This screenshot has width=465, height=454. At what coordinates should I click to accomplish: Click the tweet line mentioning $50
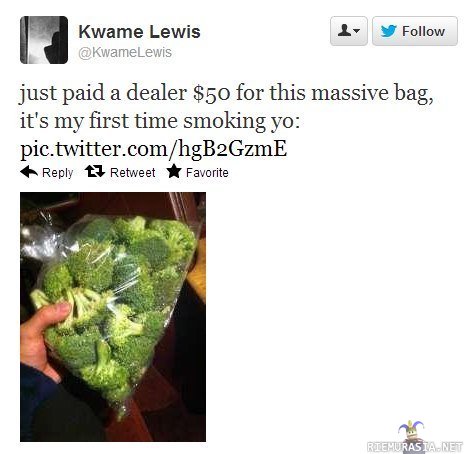point(227,93)
